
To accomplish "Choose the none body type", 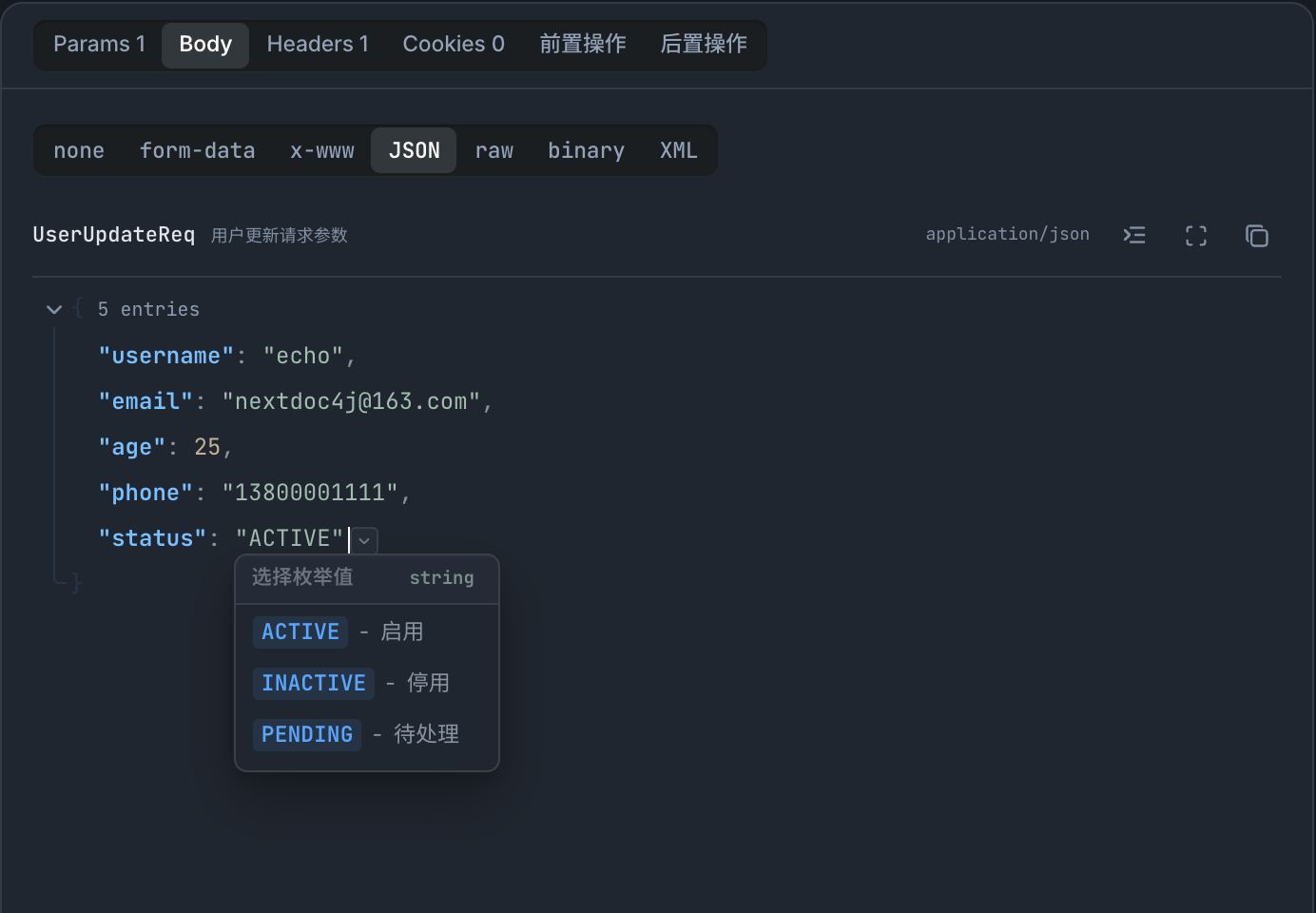I will pyautogui.click(x=79, y=150).
